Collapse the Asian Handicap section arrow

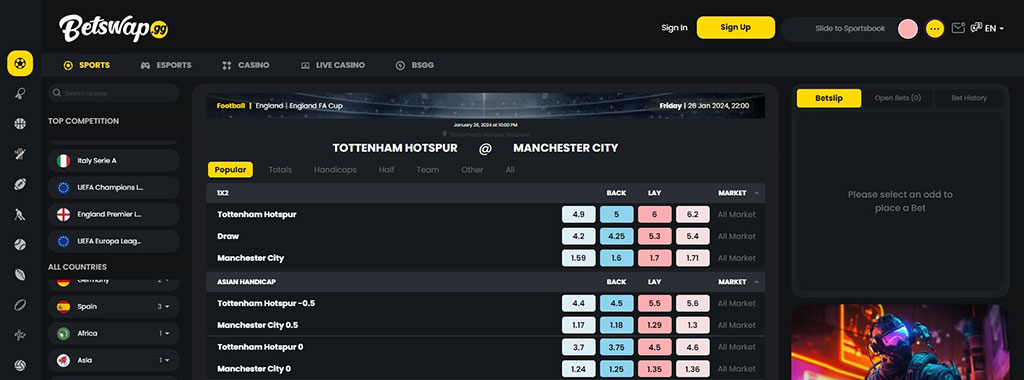(756, 282)
